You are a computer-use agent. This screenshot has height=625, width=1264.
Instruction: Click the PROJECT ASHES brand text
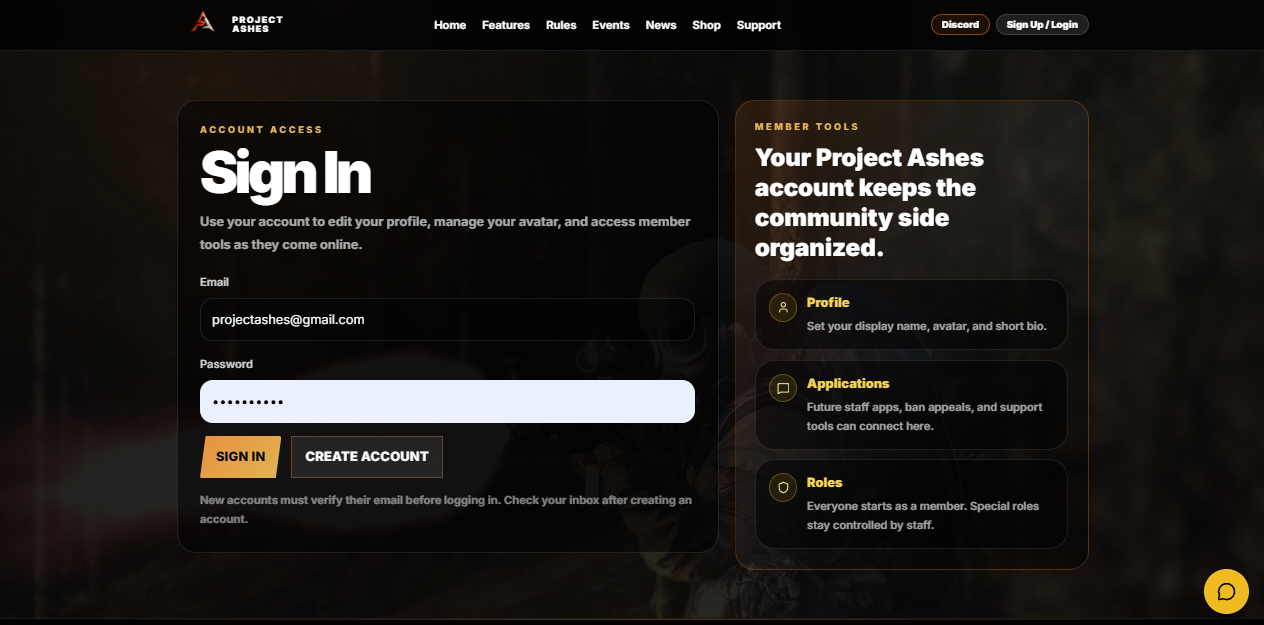257,24
